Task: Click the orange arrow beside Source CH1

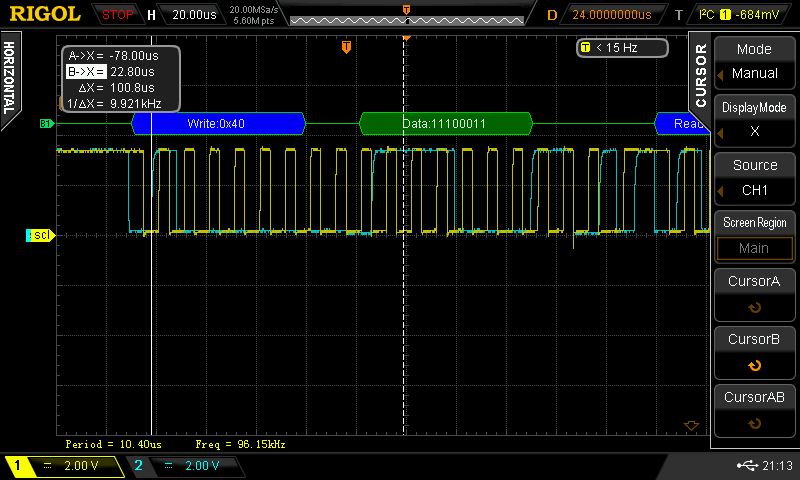Action: 720,191
